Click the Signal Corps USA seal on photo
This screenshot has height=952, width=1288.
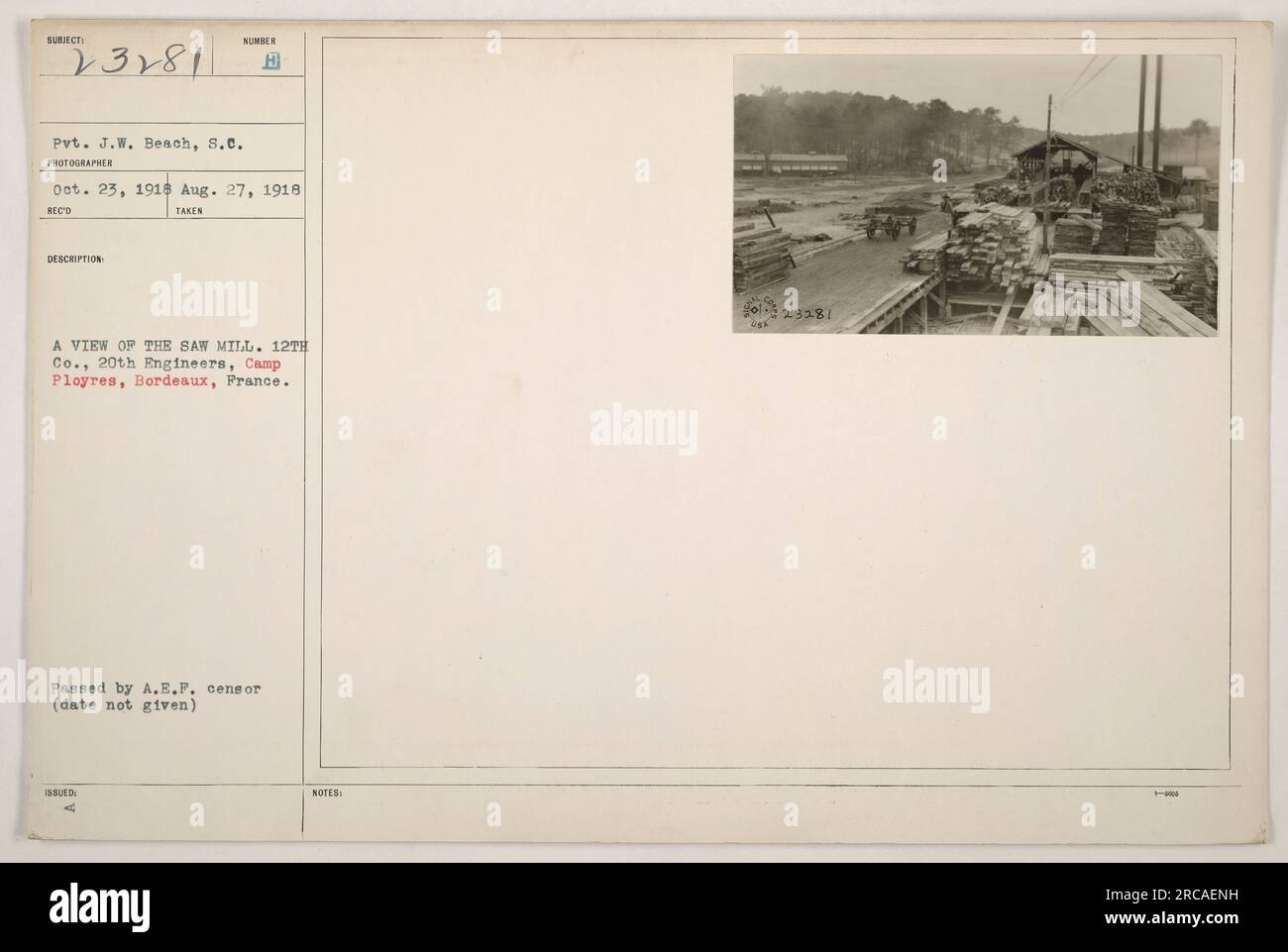coord(760,311)
